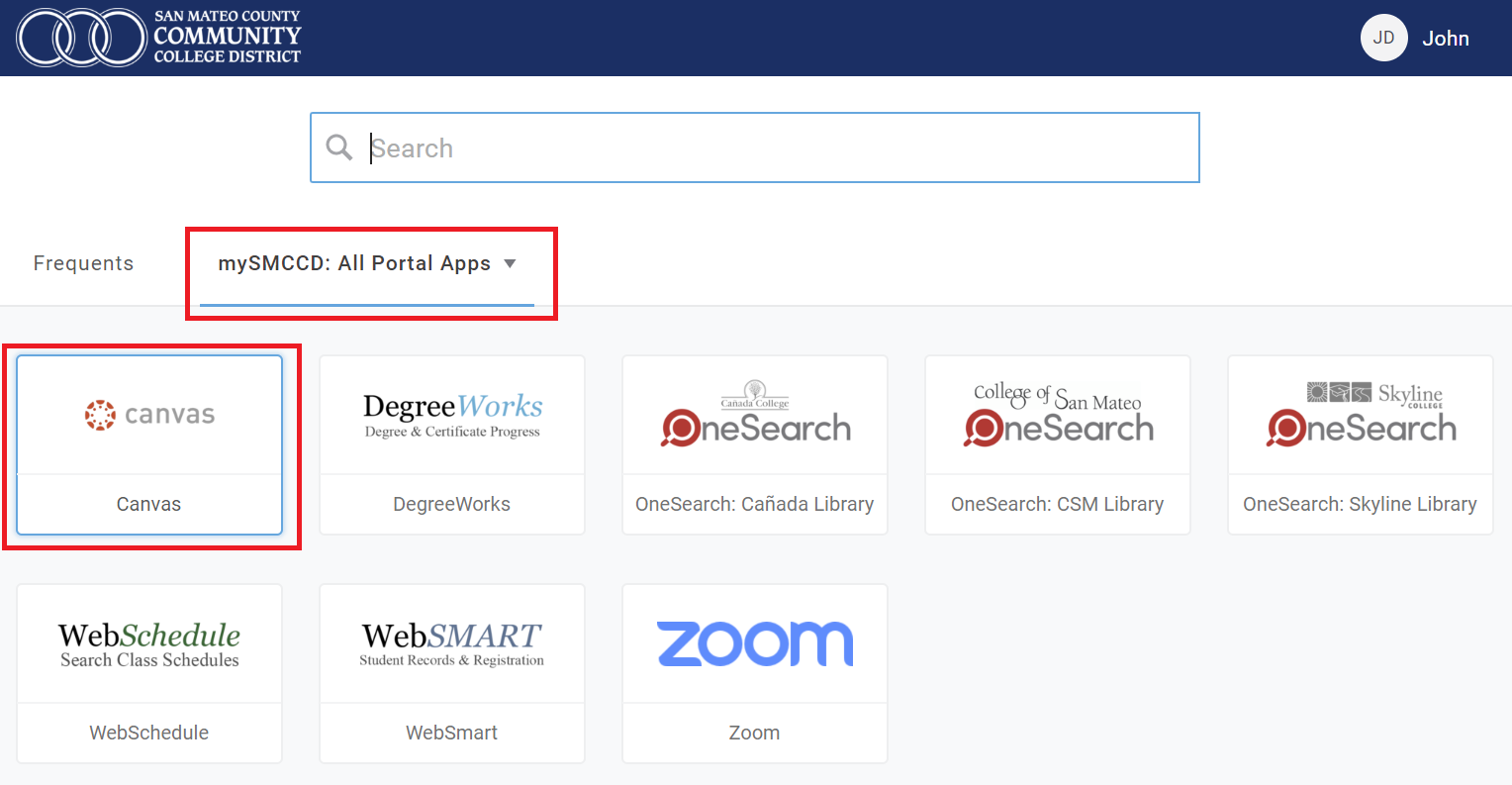1512x785 pixels.
Task: Switch to the Frequents tab
Action: coord(83,263)
